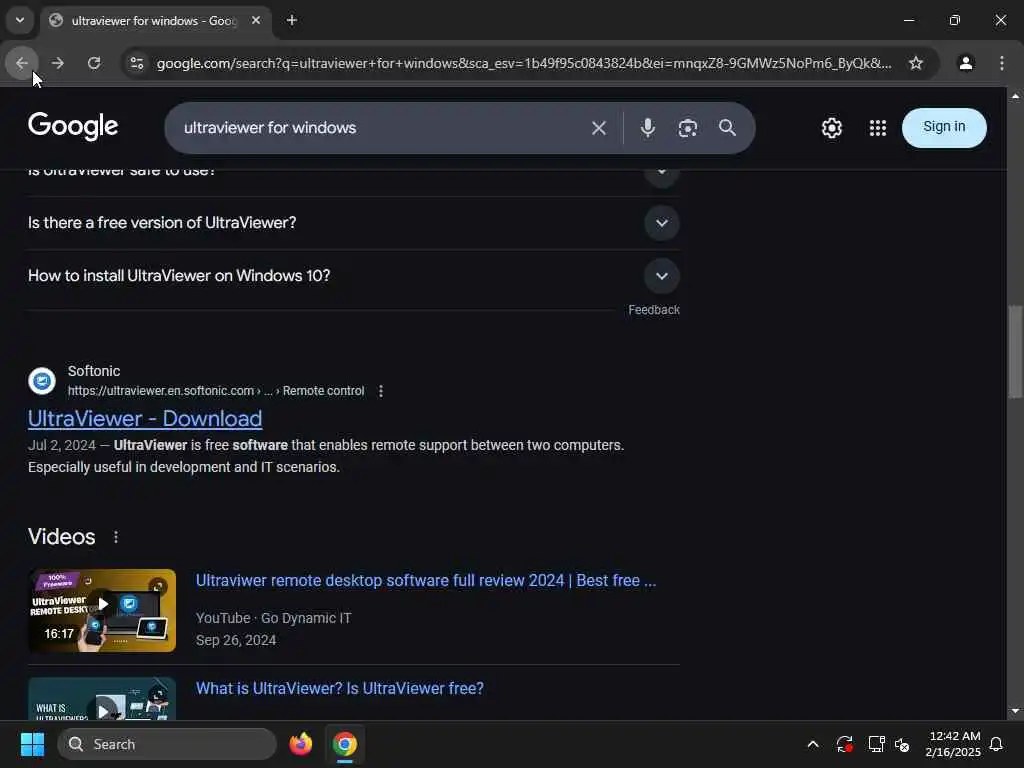Click the Softonic site favicon
Viewport: 1024px width, 768px height.
42,381
